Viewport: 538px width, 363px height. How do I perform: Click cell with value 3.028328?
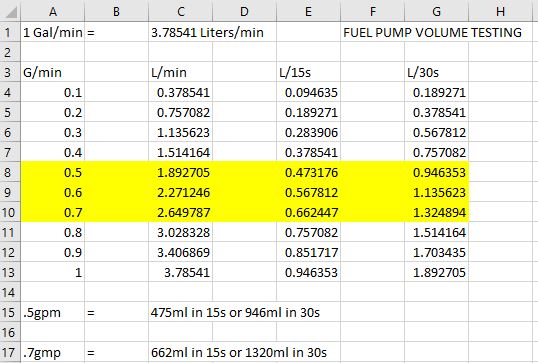[x=180, y=232]
